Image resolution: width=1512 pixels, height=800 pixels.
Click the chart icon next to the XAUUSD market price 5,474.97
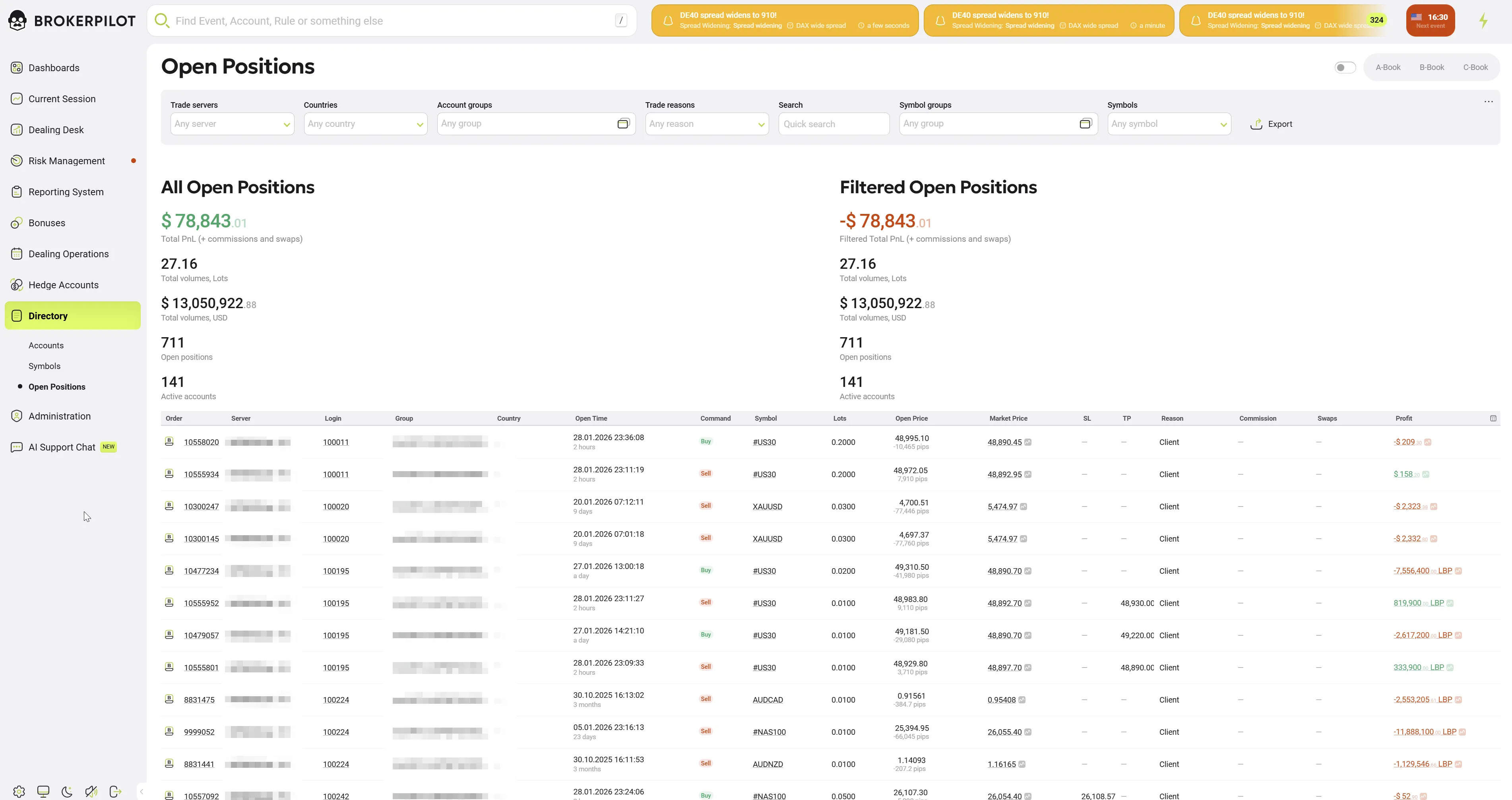click(1024, 506)
